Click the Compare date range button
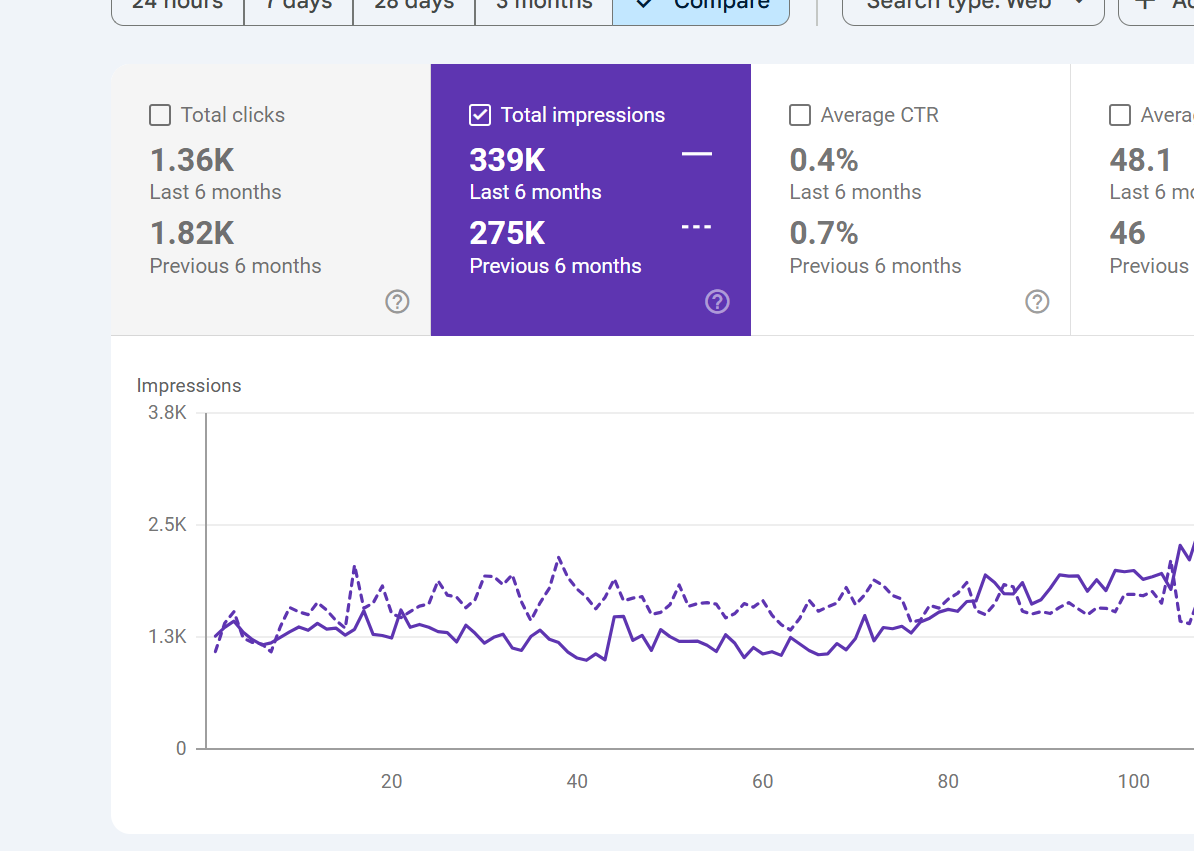Viewport: 1194px width, 851px height. pos(701,6)
